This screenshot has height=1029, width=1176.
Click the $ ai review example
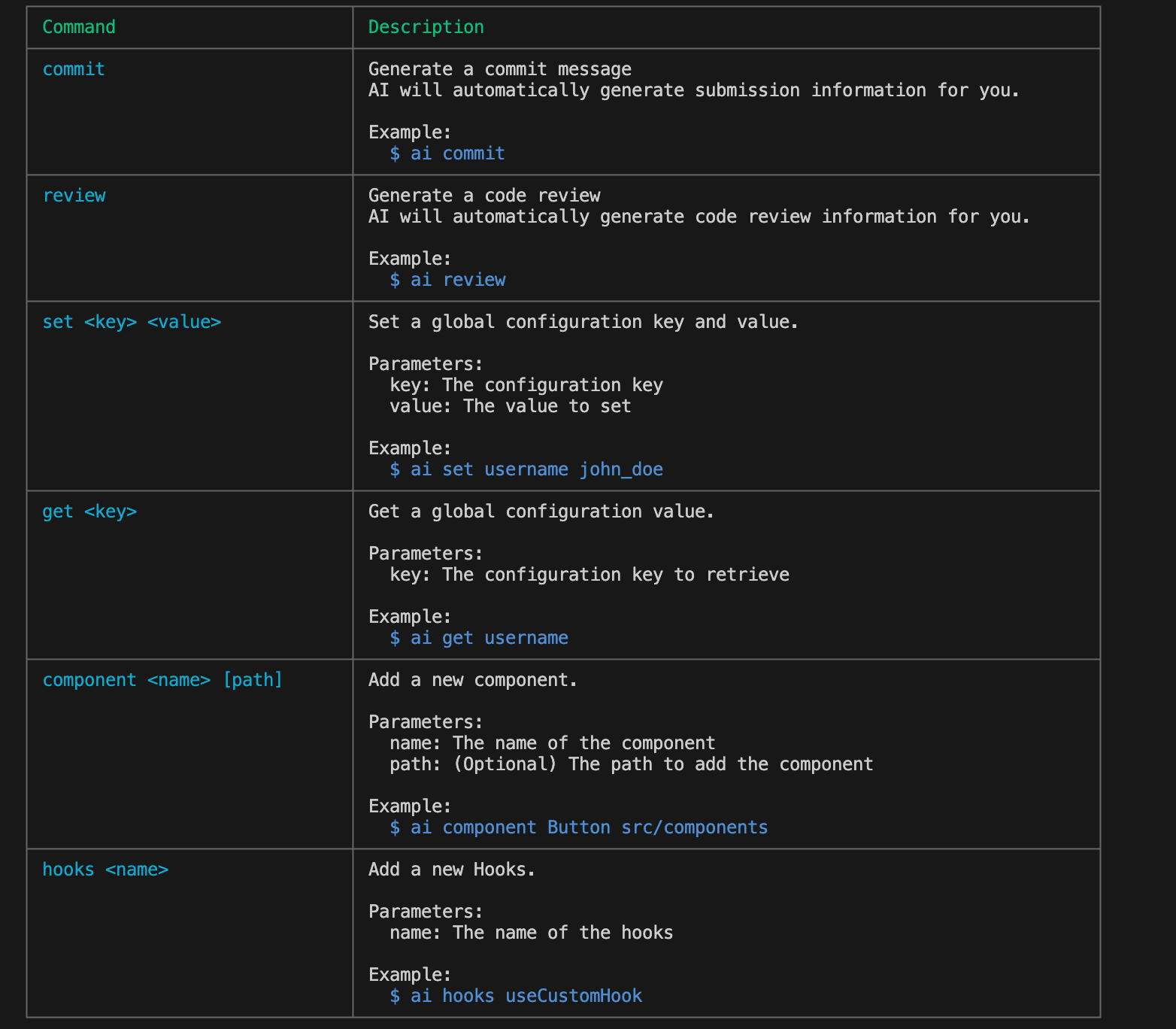click(448, 279)
